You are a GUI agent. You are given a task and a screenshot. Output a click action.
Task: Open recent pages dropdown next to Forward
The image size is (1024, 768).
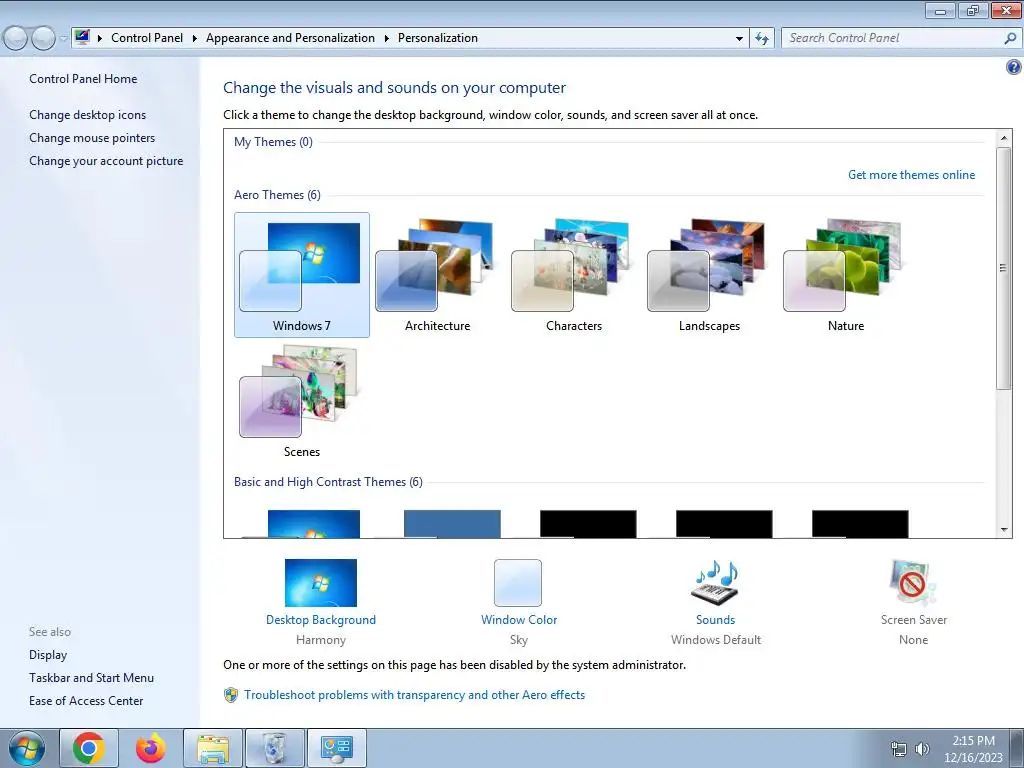click(63, 39)
